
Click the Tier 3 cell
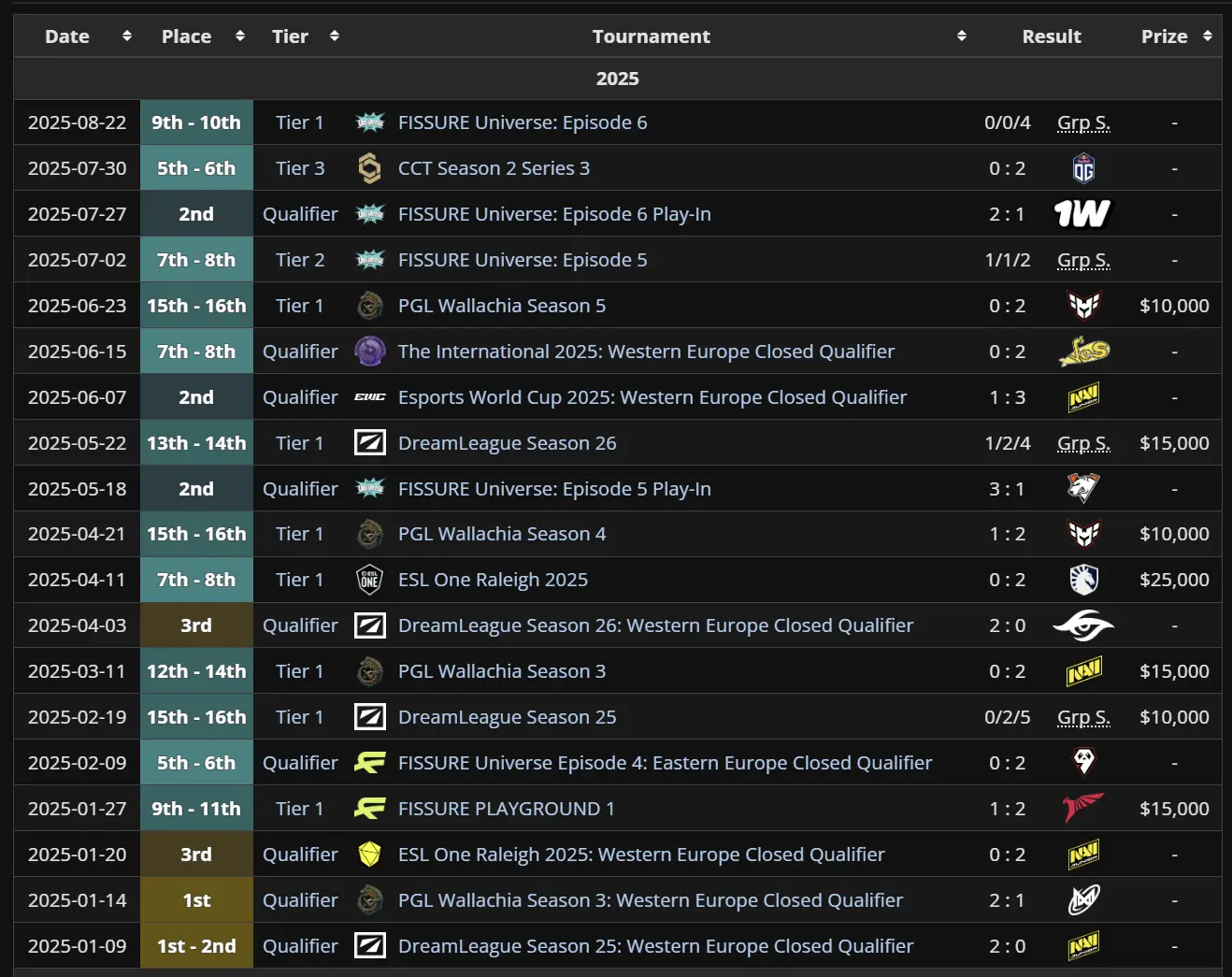point(300,168)
